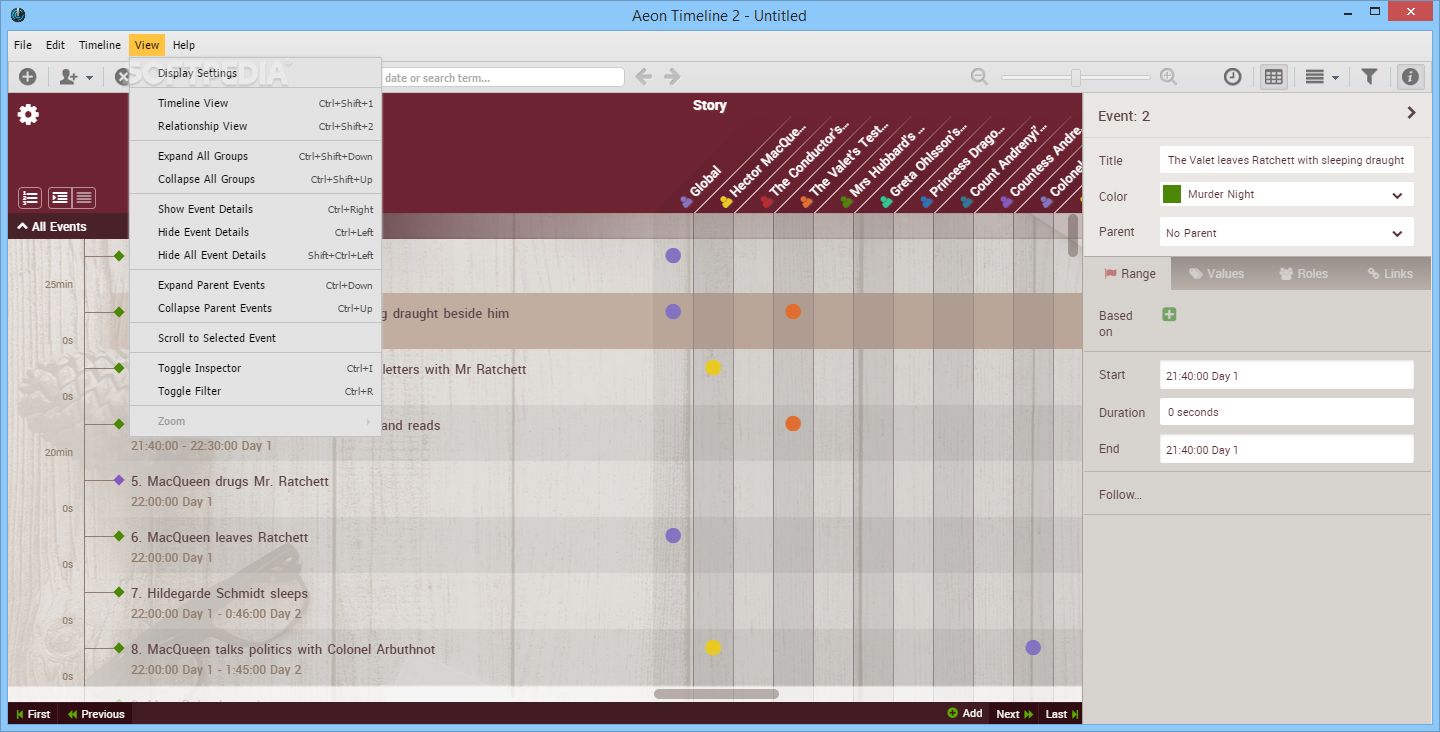Image resolution: width=1440 pixels, height=732 pixels.
Task: Click the Count Andrenyi column header
Action: (1008, 160)
